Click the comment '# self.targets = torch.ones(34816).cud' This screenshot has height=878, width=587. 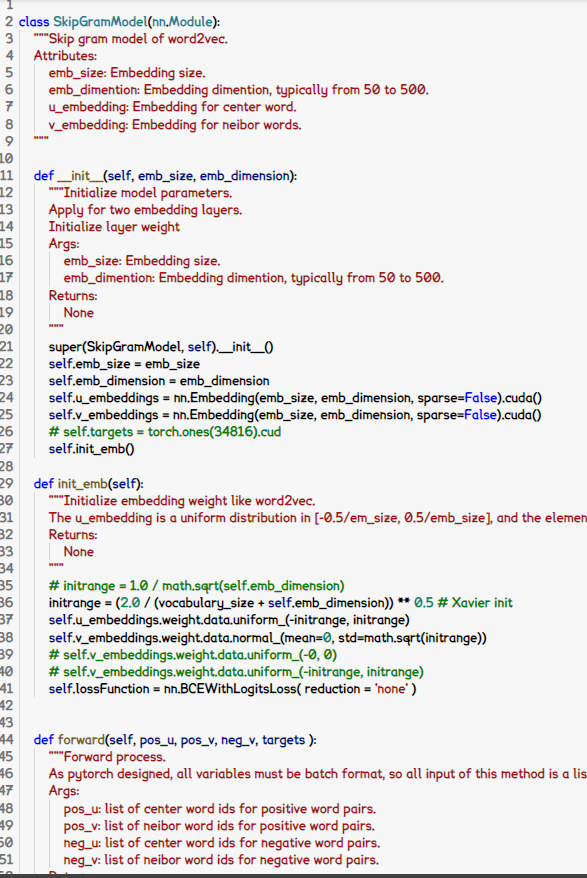click(165, 431)
